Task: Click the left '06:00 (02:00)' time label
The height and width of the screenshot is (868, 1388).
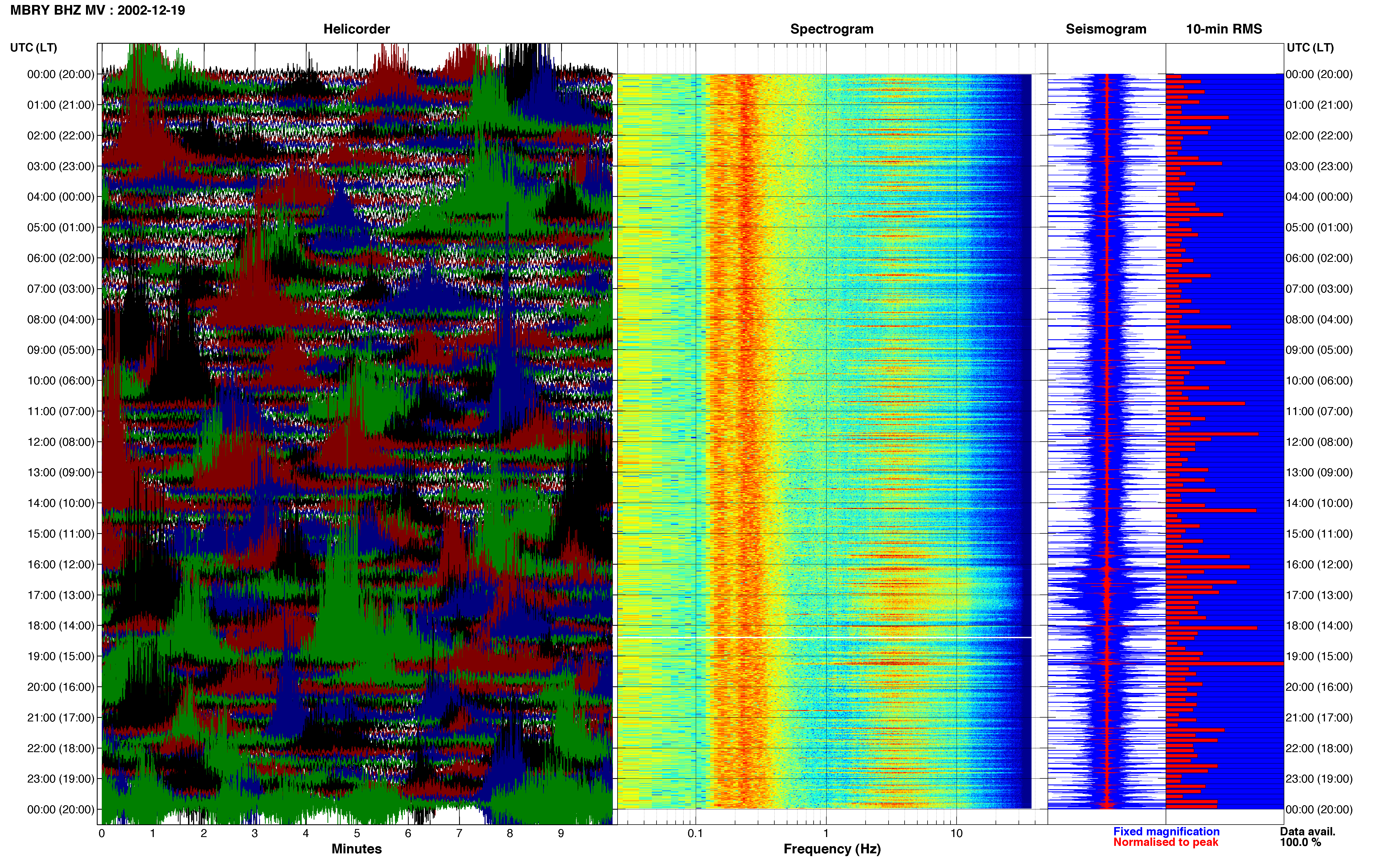Action: 61,258
